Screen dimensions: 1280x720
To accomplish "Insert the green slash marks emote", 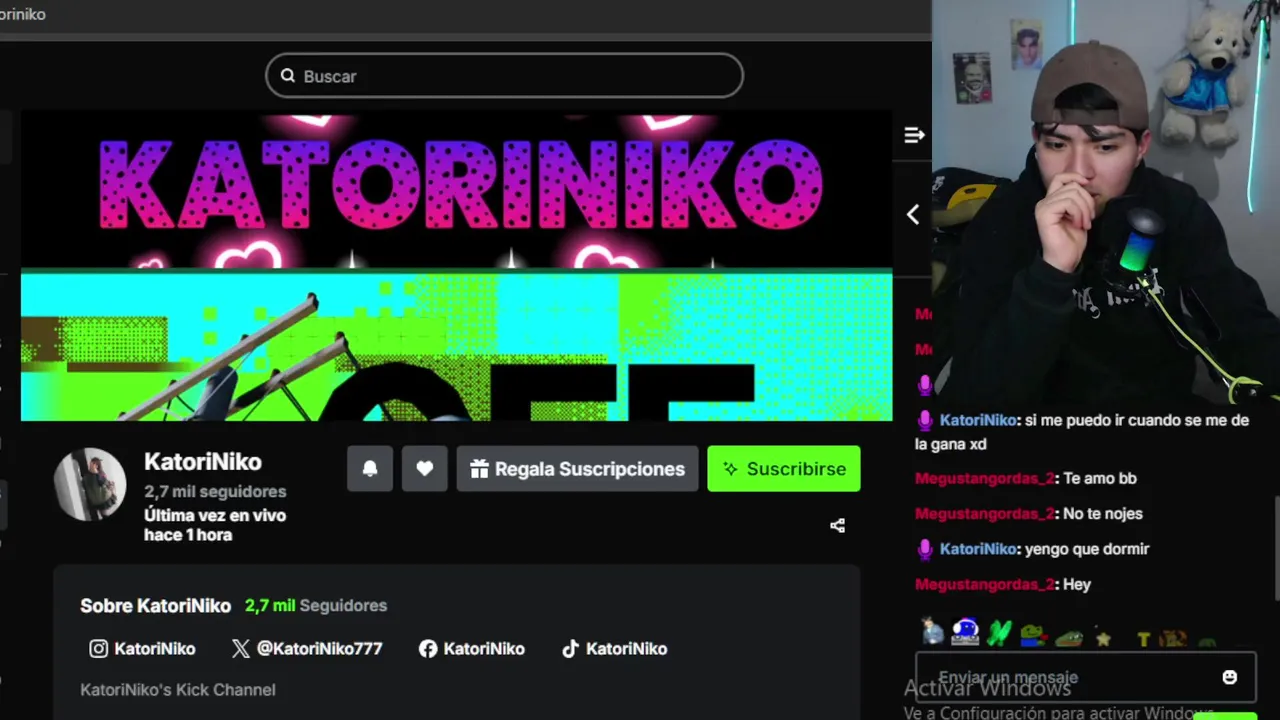I will click(999, 633).
